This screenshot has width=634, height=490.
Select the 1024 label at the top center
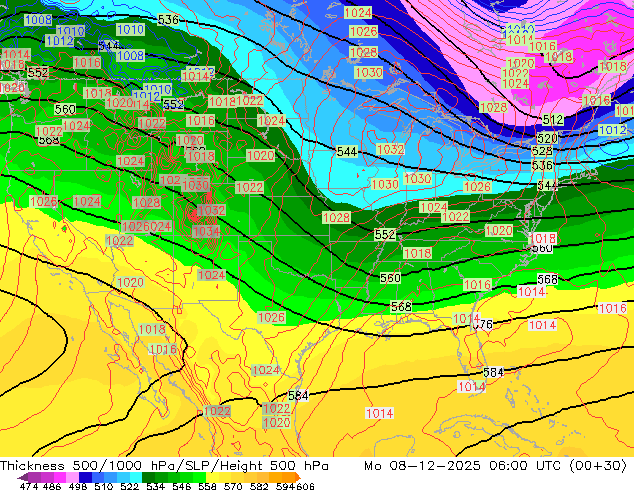pyautogui.click(x=358, y=13)
